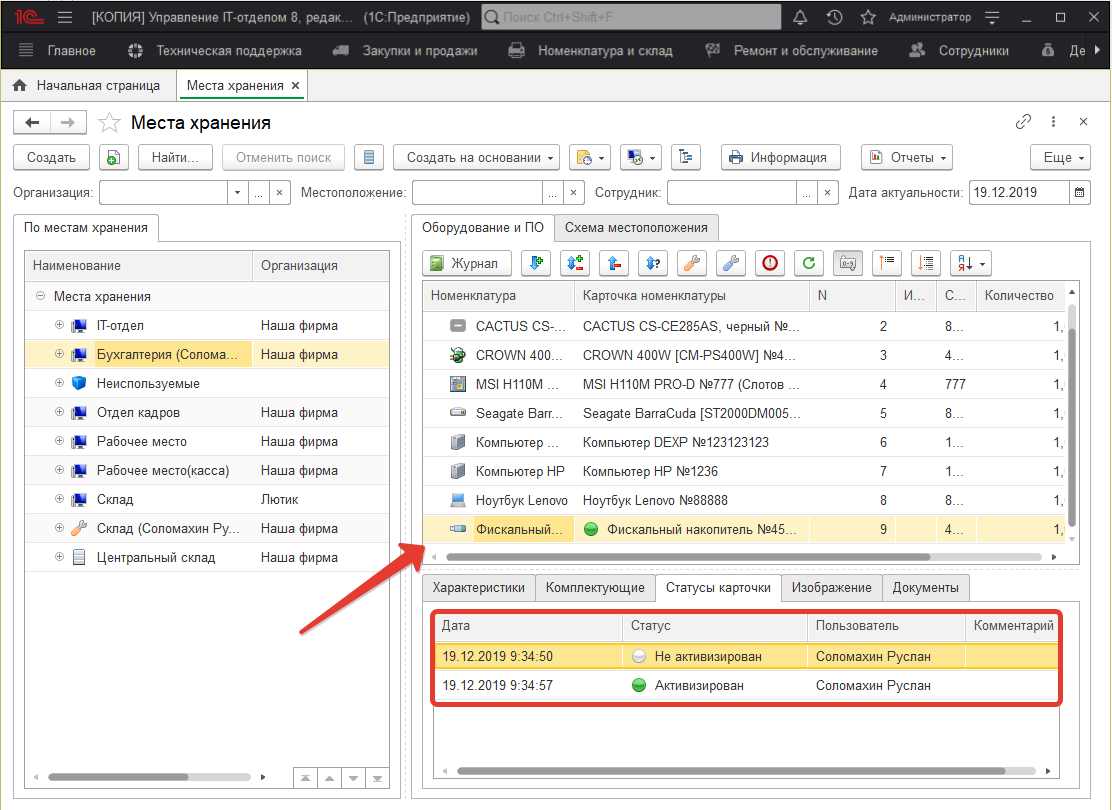This screenshot has height=810, width=1112.
Task: Collapse the Места хранения root node
Action: pos(40,296)
